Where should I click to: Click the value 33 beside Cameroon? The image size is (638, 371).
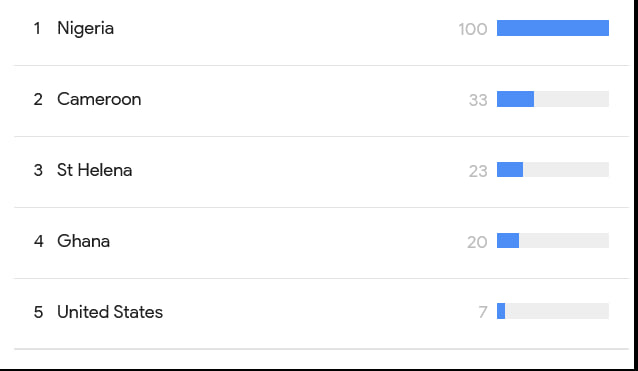tap(478, 100)
